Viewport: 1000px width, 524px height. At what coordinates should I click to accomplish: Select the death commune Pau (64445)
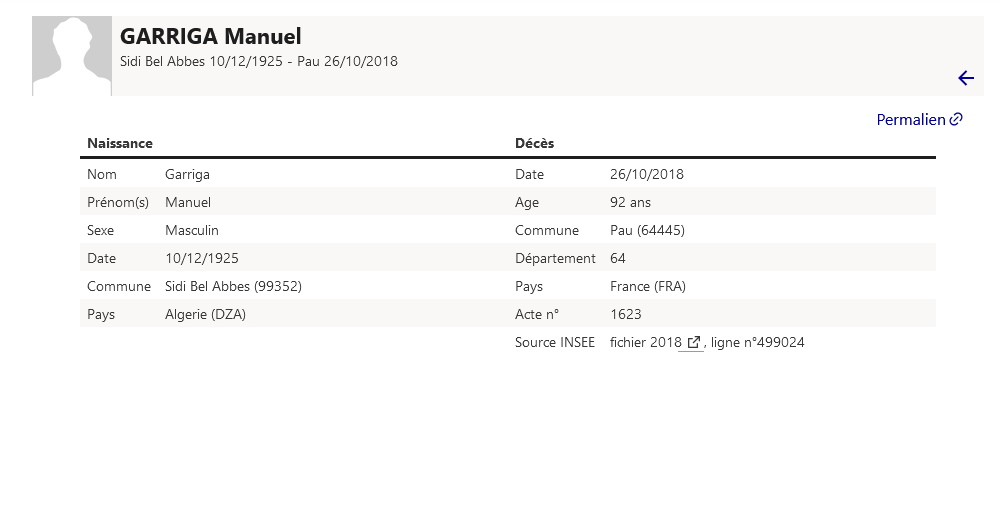pos(647,230)
